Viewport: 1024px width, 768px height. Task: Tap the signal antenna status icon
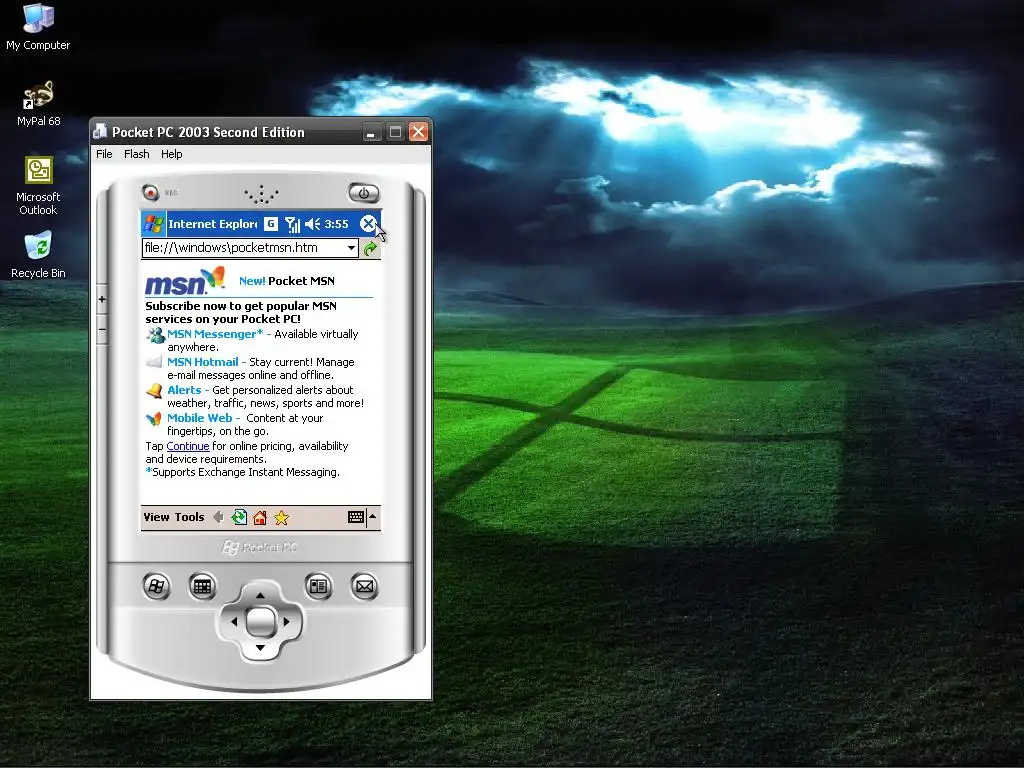(292, 224)
